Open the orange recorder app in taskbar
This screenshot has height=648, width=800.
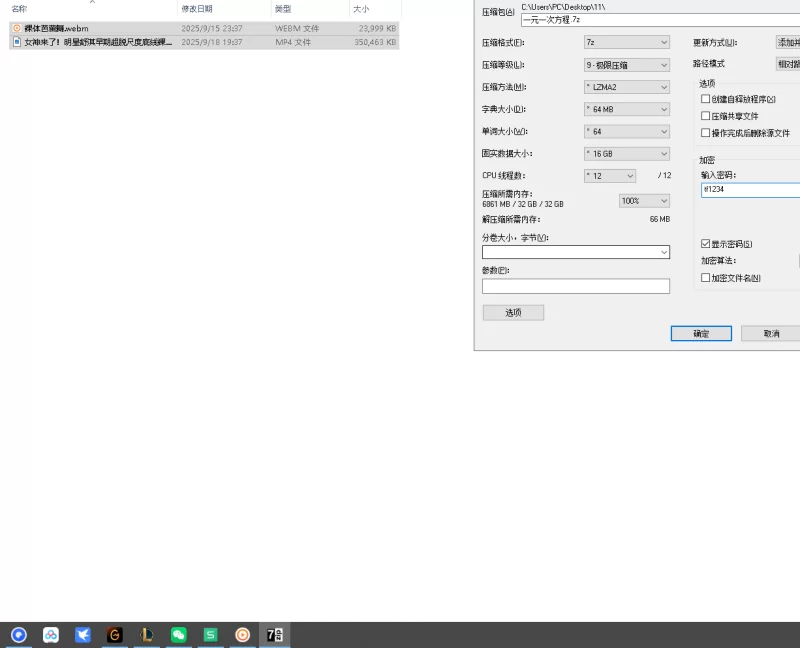[242, 634]
